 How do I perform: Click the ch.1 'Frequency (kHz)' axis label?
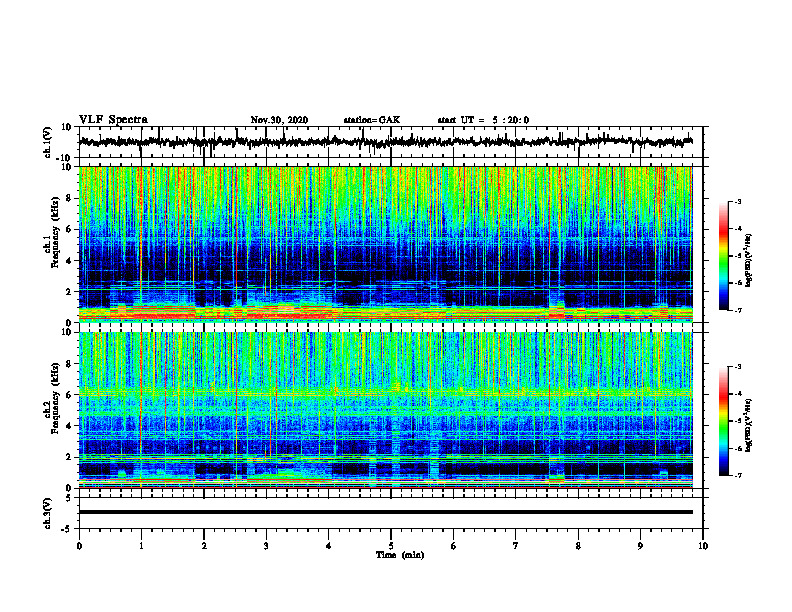[55, 232]
